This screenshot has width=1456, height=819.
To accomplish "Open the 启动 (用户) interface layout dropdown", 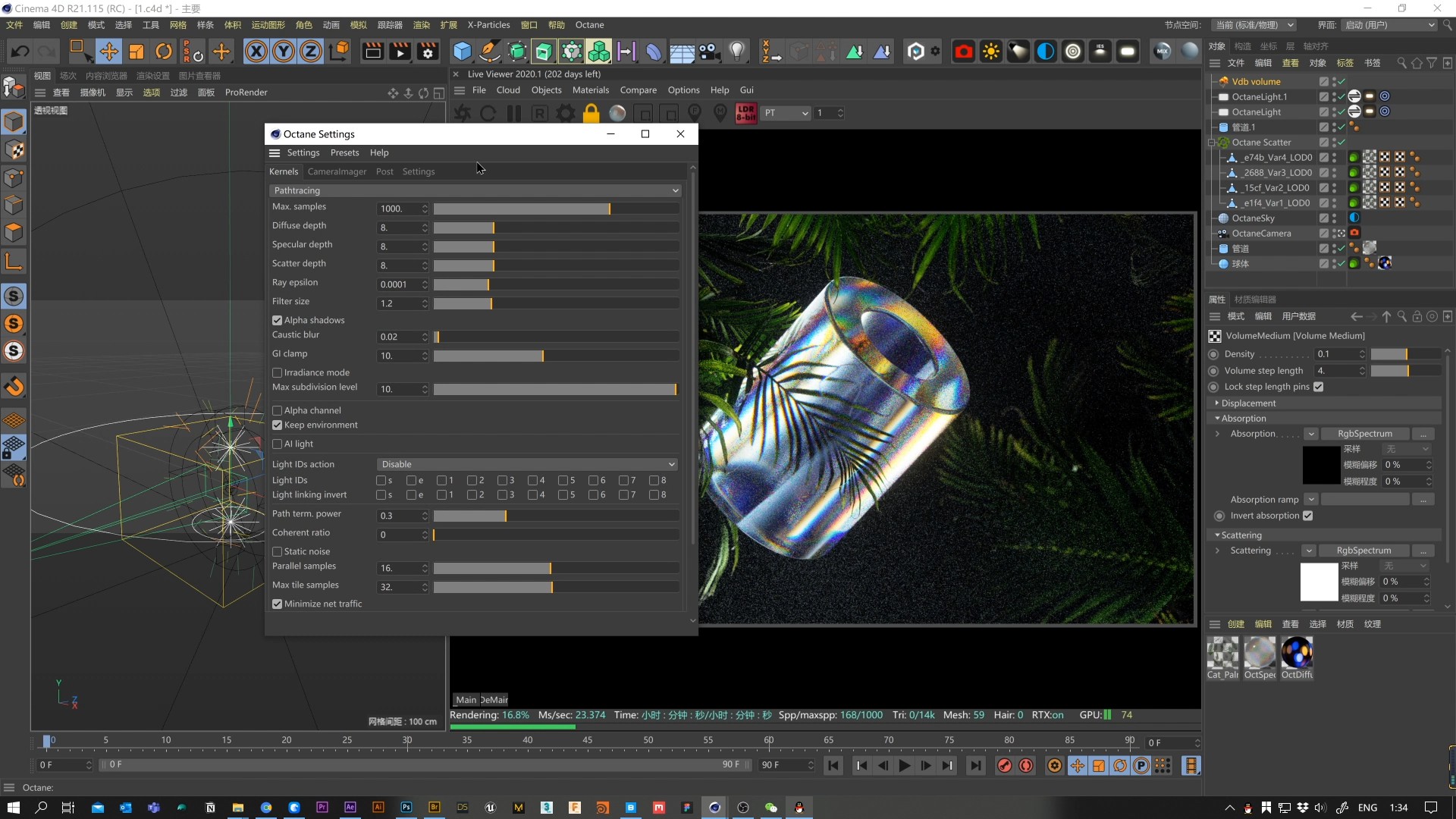I will pyautogui.click(x=1389, y=25).
